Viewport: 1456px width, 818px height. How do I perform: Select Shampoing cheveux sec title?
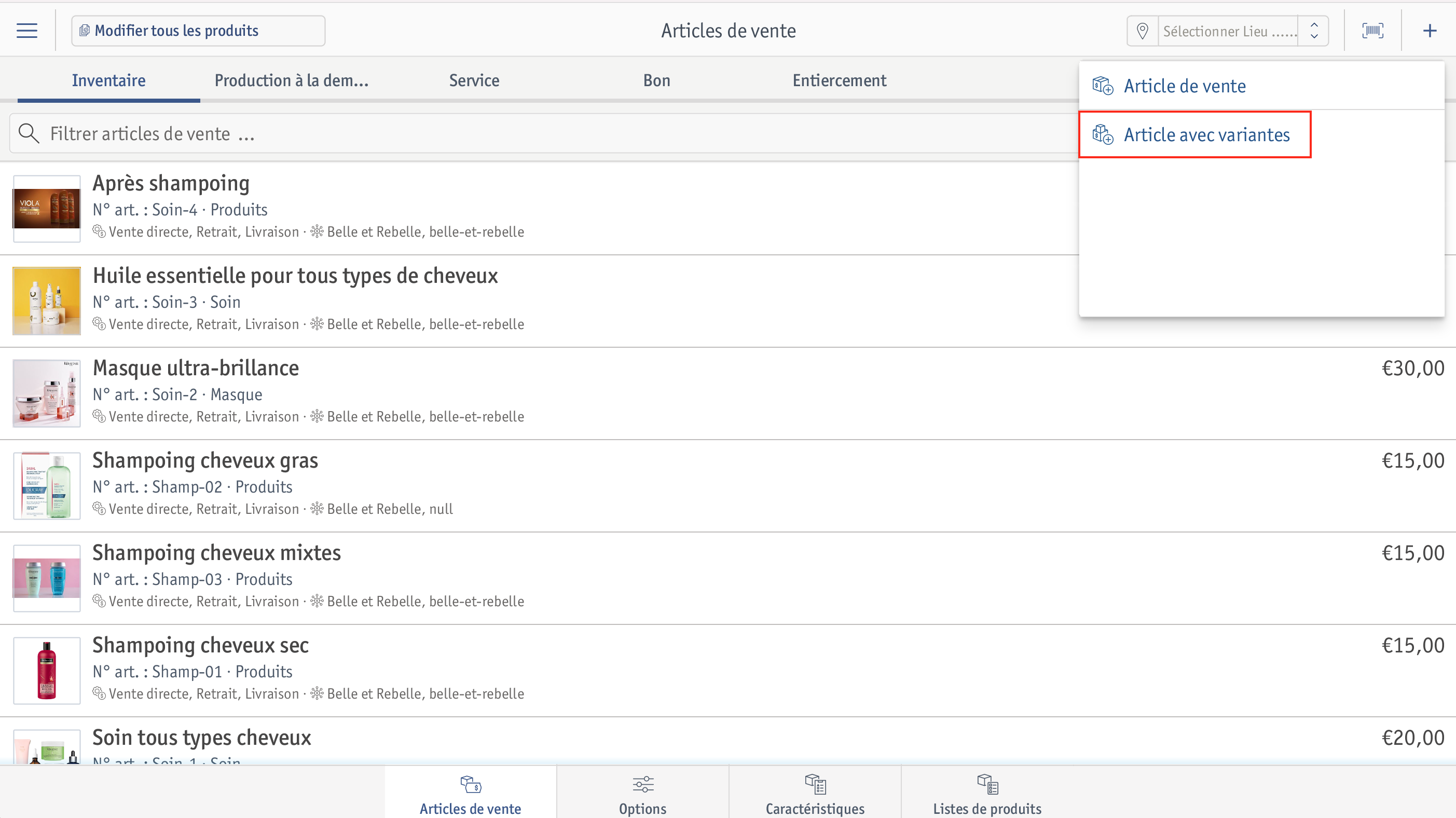pyautogui.click(x=201, y=645)
